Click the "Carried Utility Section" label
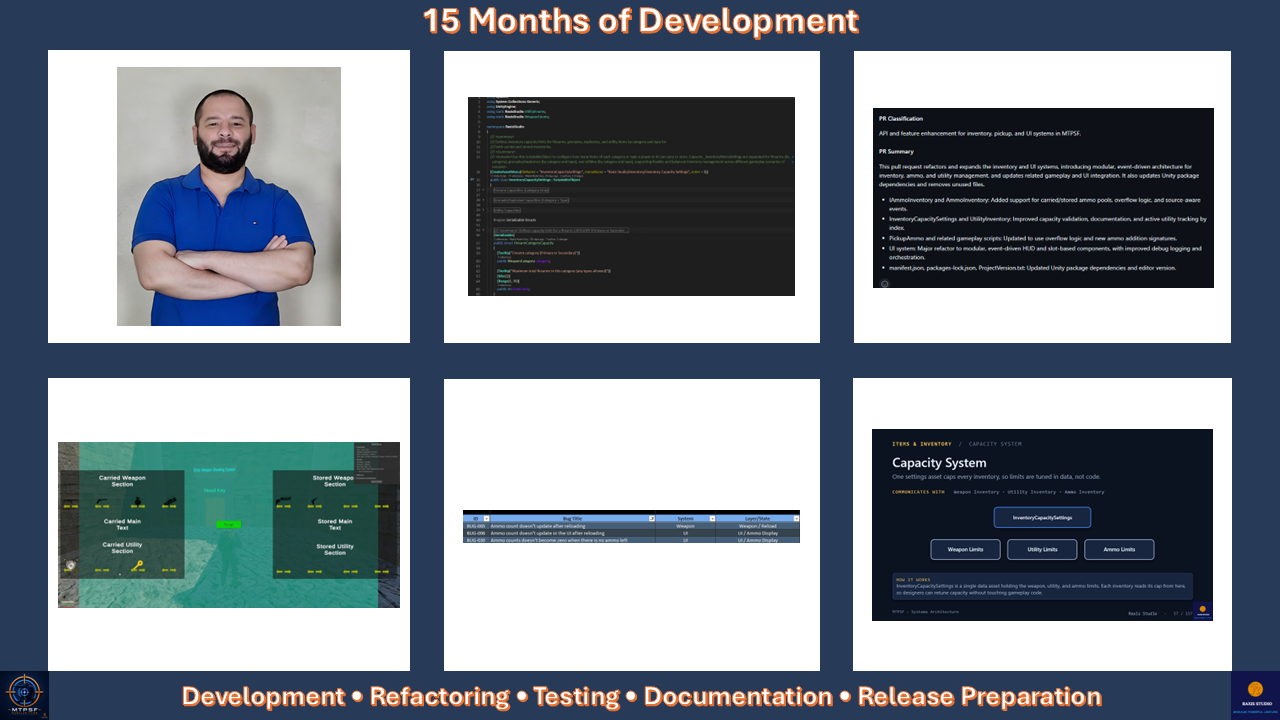Screen dimensions: 1280x720 click(122, 548)
